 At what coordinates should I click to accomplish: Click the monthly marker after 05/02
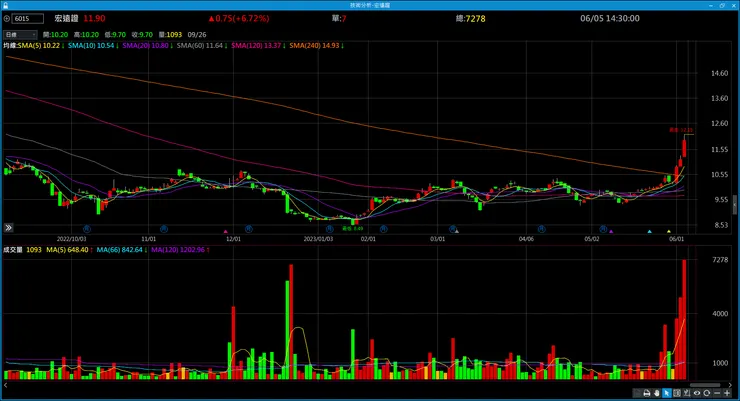(x=603, y=229)
